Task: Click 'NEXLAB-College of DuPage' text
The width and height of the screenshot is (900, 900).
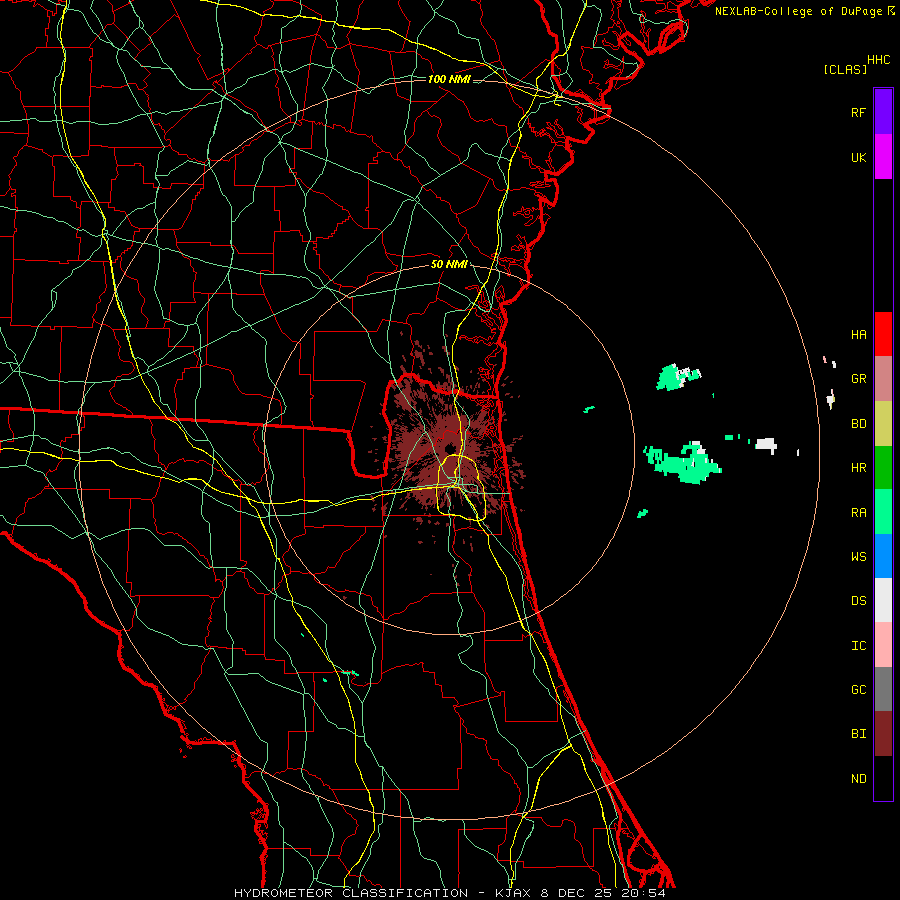Action: click(x=798, y=11)
